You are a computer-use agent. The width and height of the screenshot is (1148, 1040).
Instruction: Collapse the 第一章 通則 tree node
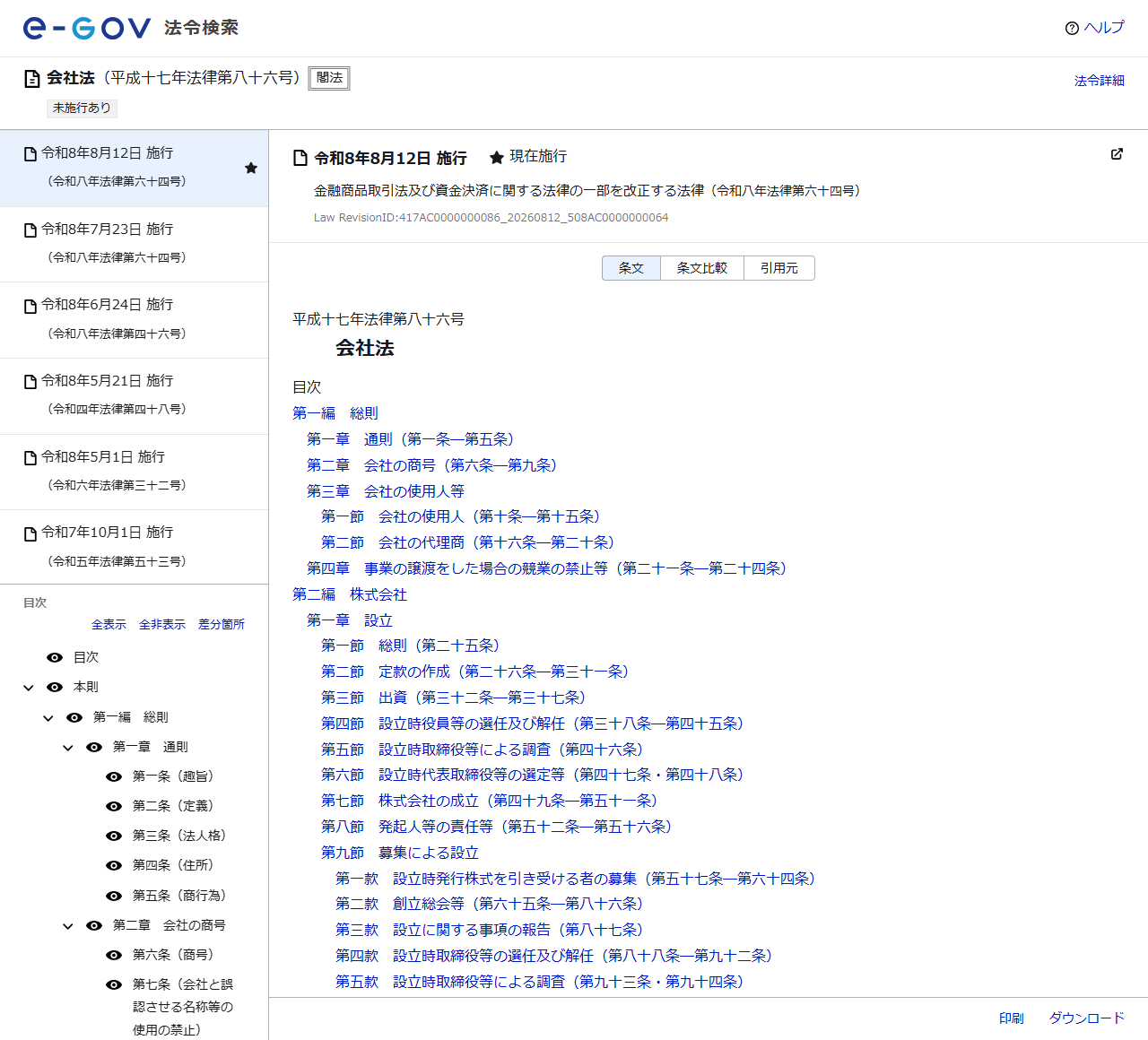68,747
